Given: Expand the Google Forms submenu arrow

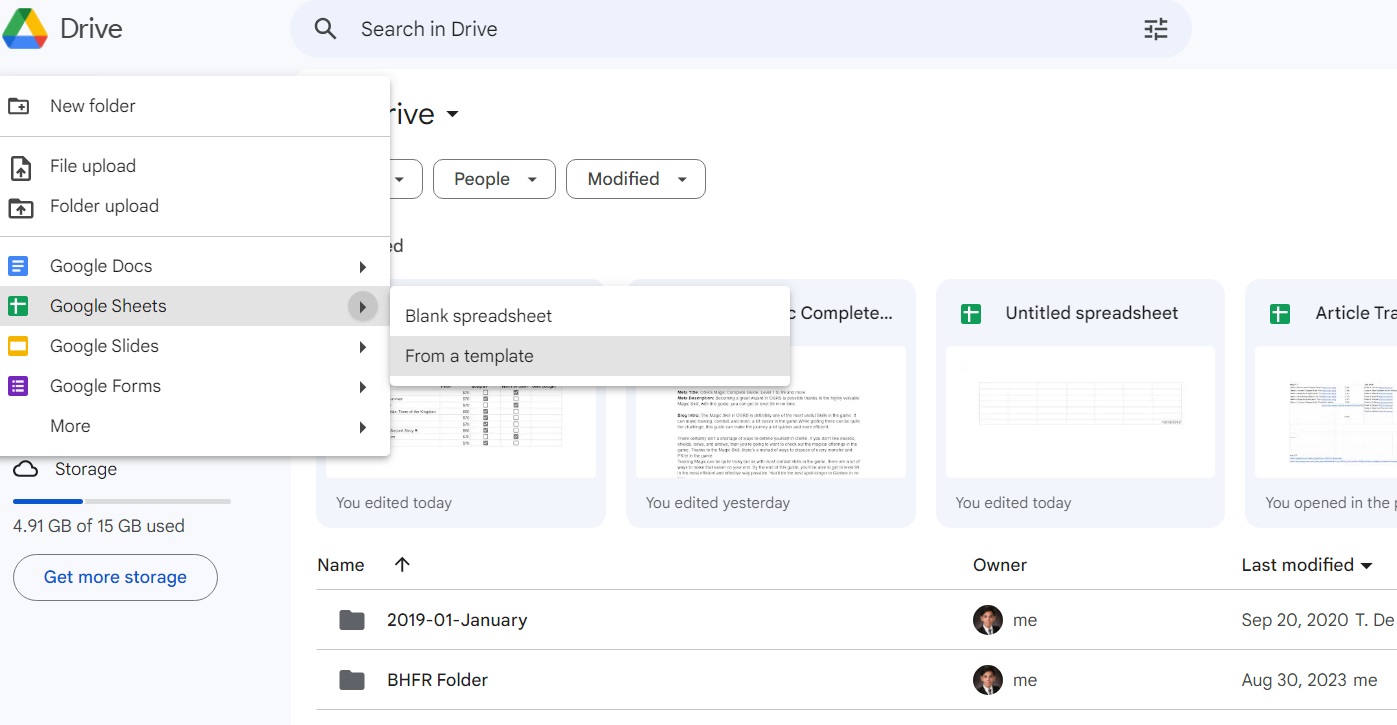Looking at the screenshot, I should pyautogui.click(x=363, y=387).
